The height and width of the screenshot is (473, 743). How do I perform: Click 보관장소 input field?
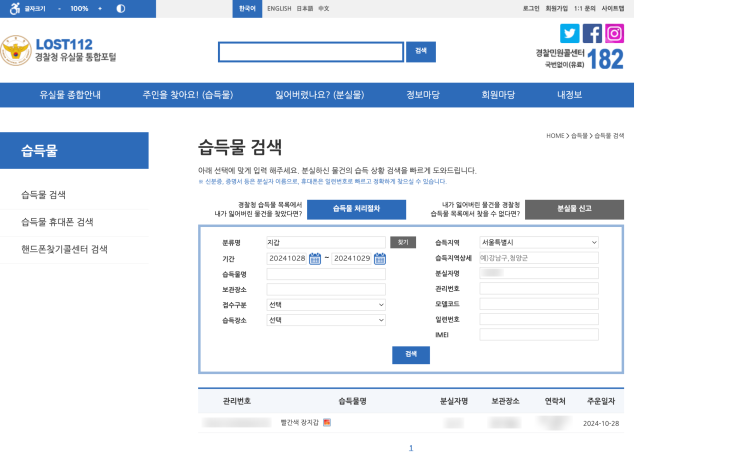326,289
